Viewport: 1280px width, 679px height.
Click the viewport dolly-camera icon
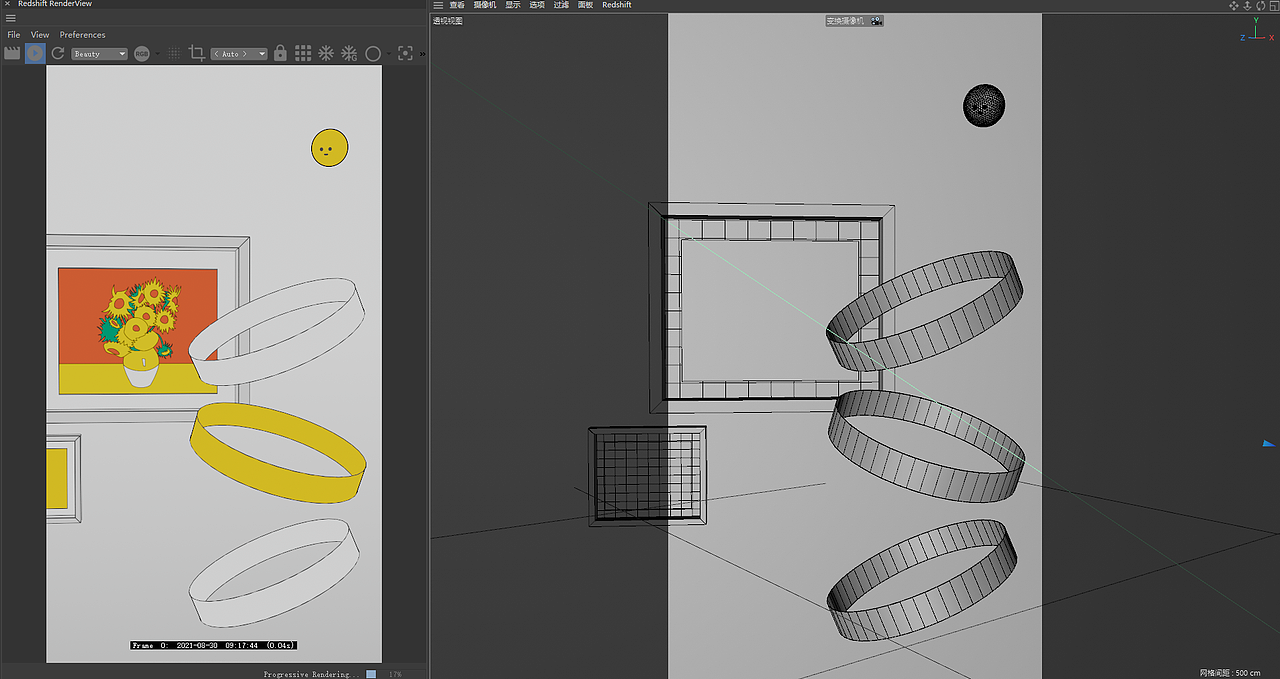click(1247, 5)
